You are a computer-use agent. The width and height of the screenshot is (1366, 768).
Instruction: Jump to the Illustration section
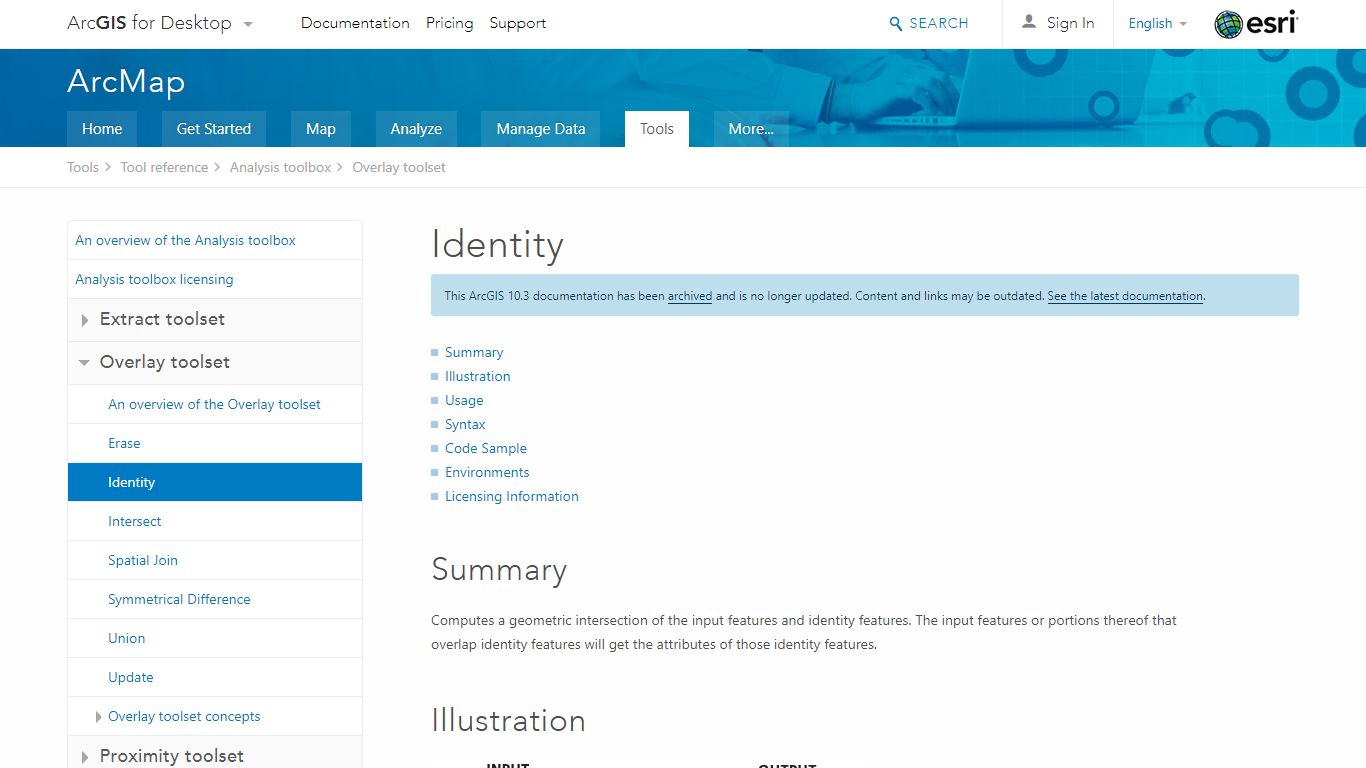coord(477,377)
